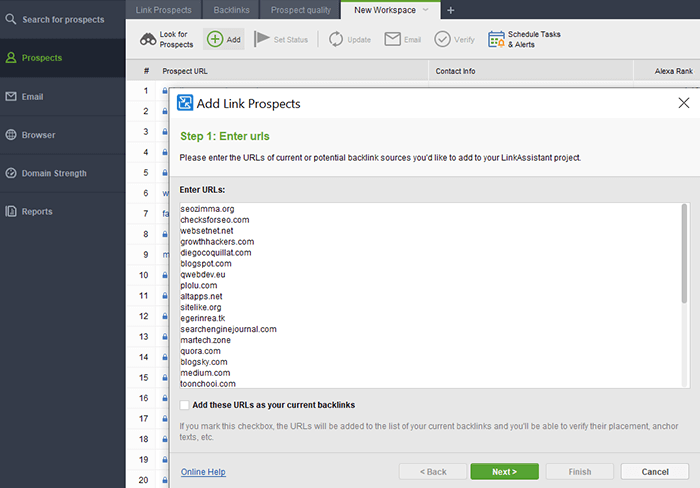Image resolution: width=700 pixels, height=488 pixels.
Task: Click plolu.com in the URL list
Action: click(x=199, y=285)
